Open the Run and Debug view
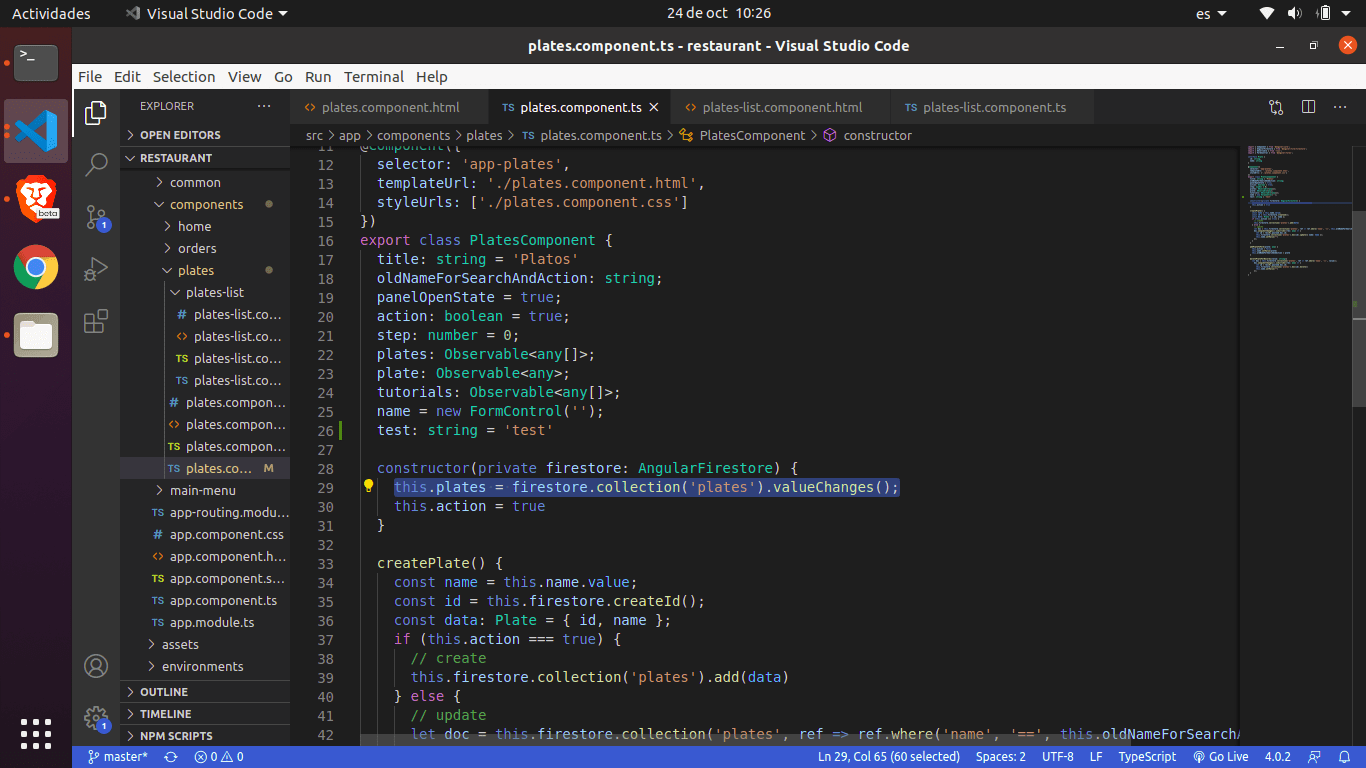The image size is (1366, 768). coord(96,269)
